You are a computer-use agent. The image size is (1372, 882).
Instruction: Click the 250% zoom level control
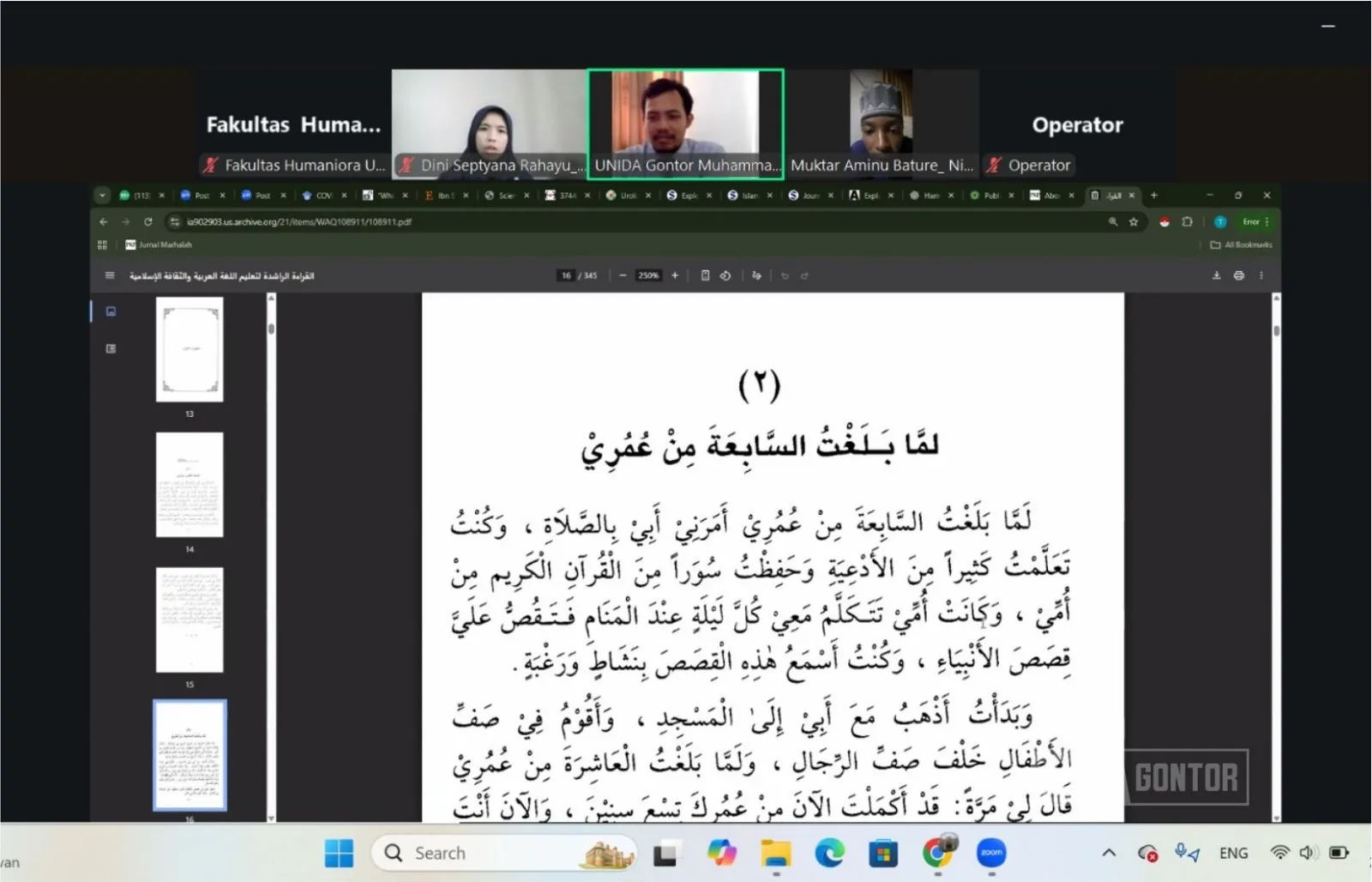[x=649, y=275]
